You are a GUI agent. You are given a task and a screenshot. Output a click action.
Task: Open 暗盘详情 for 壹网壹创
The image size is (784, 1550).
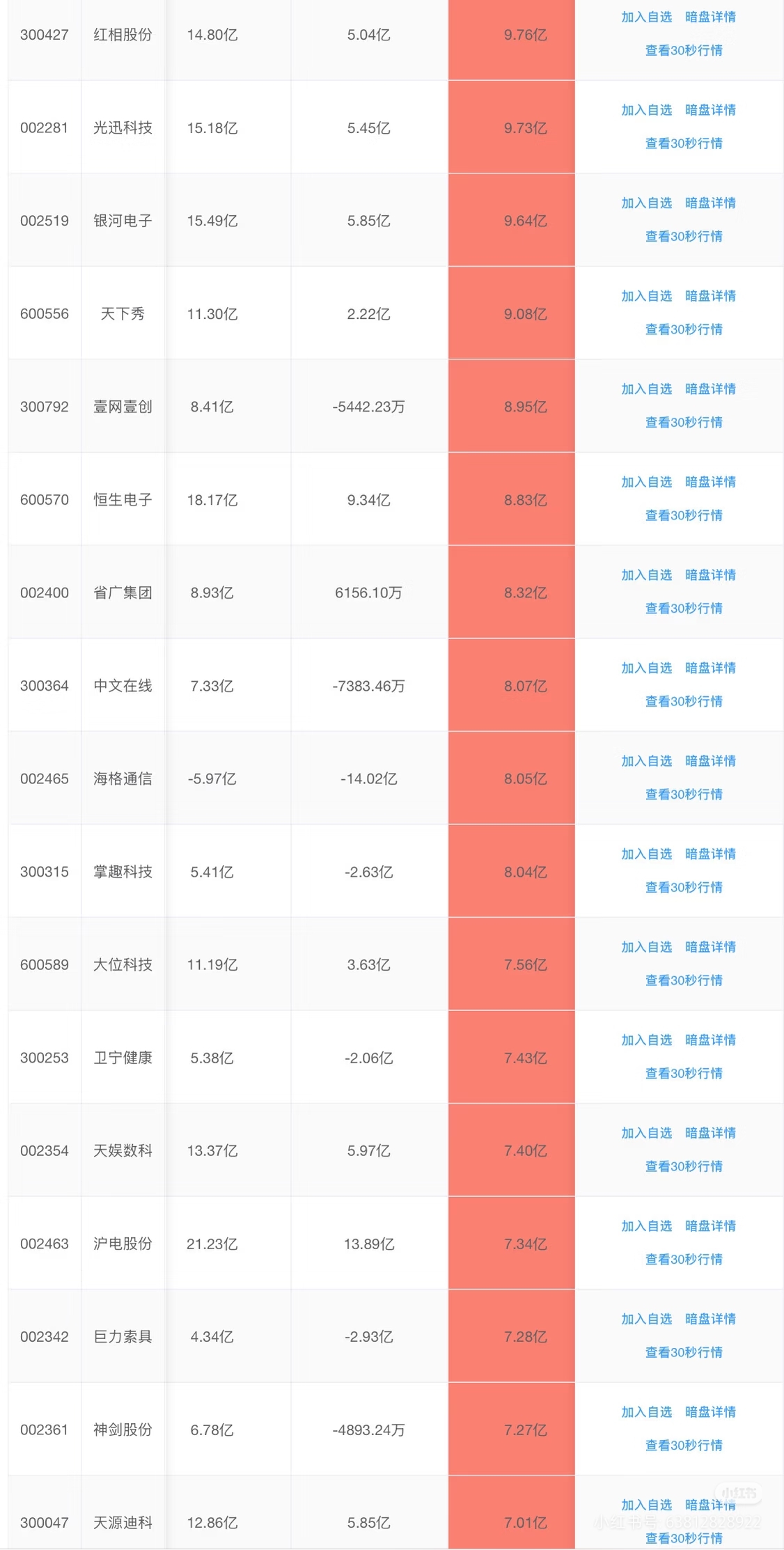coord(710,389)
